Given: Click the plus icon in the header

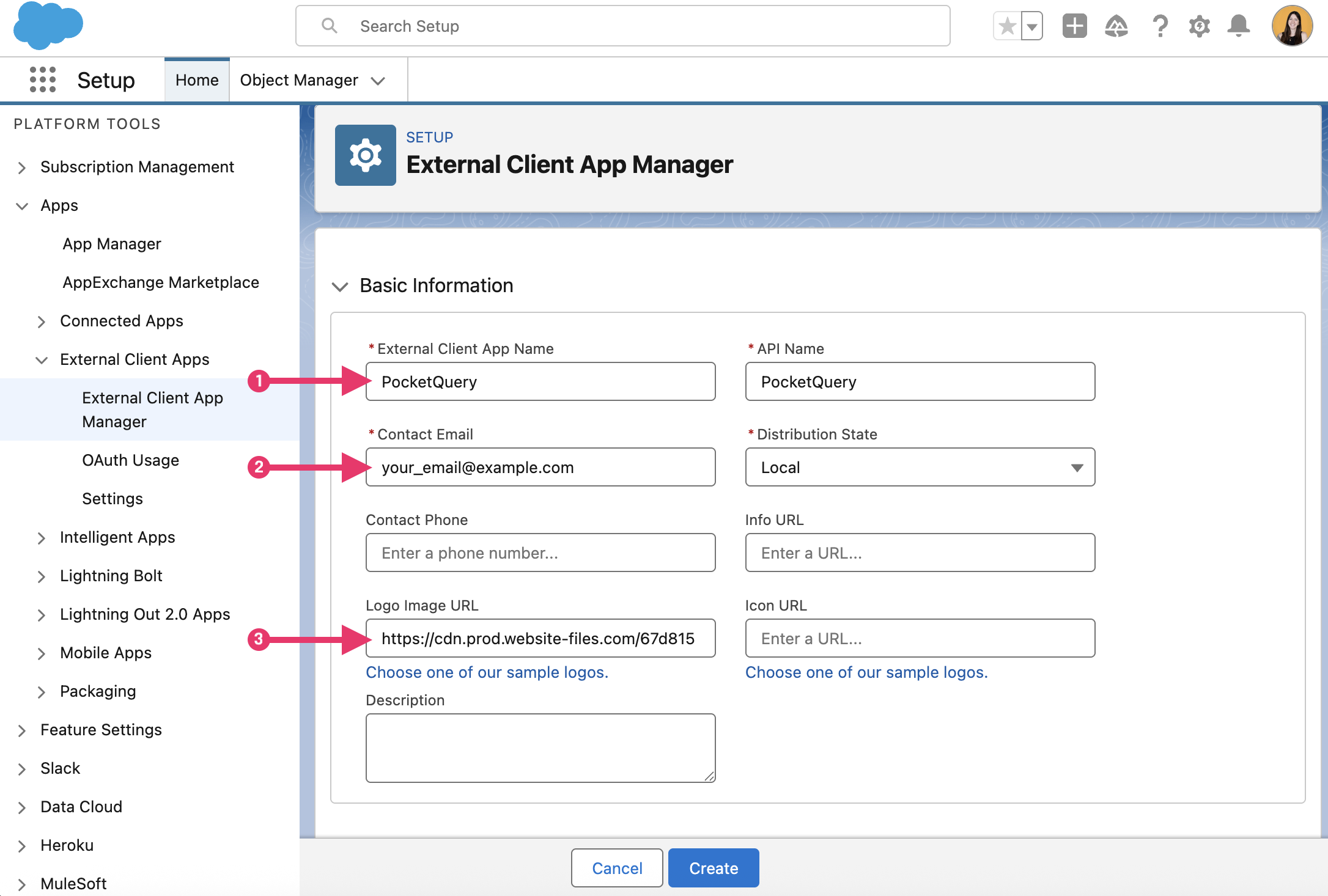Looking at the screenshot, I should [1074, 26].
